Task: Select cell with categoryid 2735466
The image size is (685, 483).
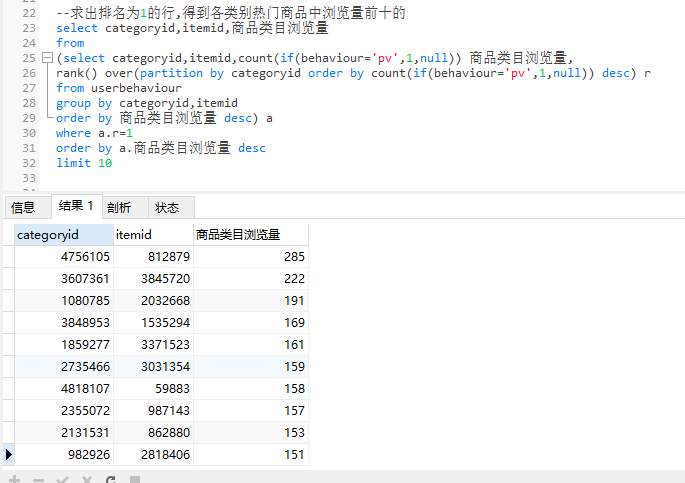Action: point(64,367)
